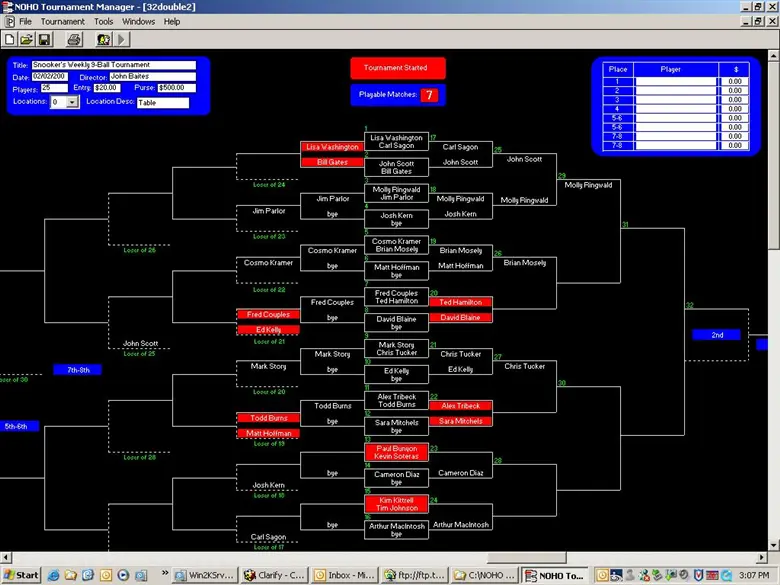Click the players toolbar icon beside Print
The image size is (780, 585).
pos(103,39)
